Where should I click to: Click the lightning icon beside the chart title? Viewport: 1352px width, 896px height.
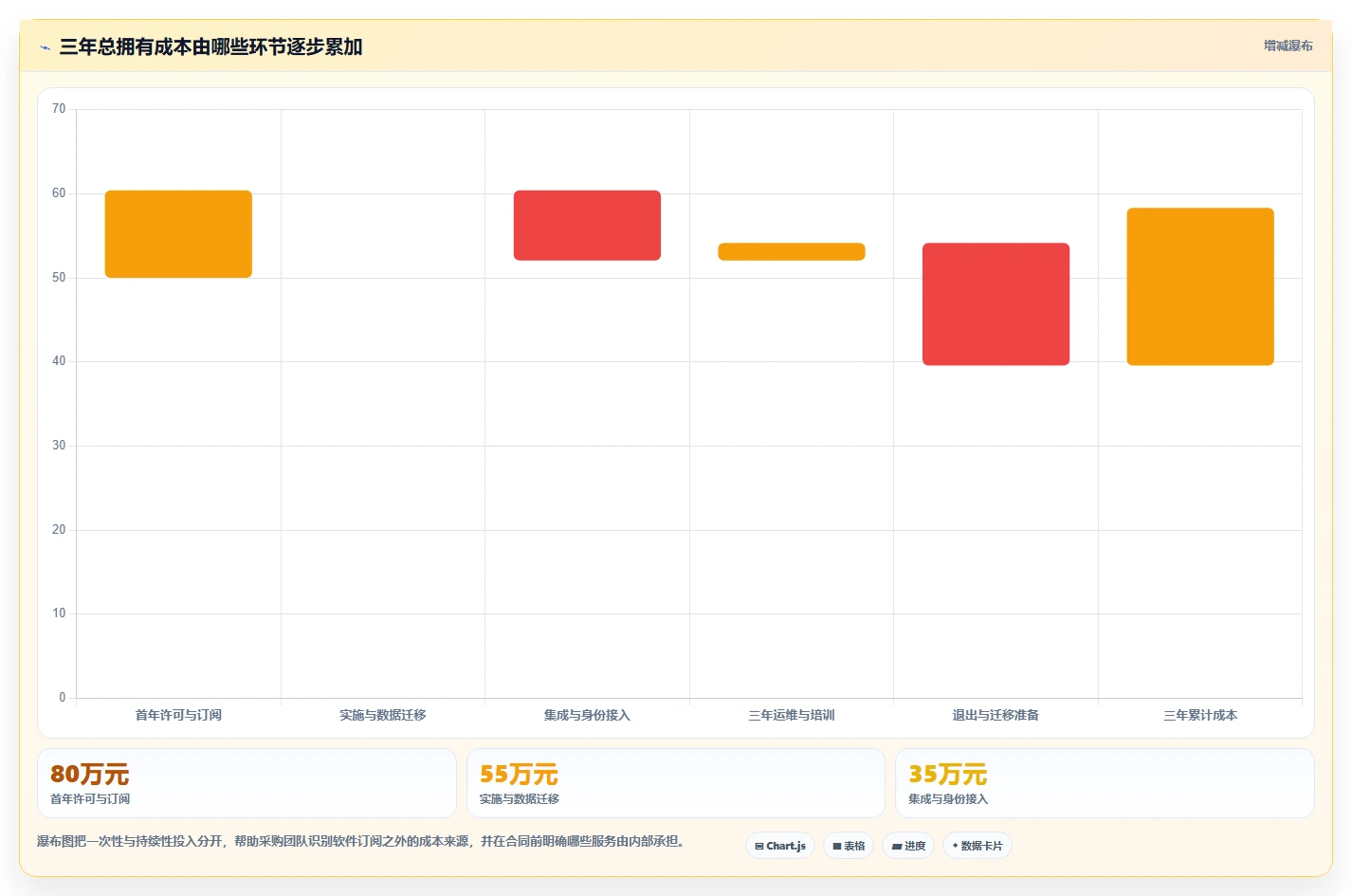45,47
